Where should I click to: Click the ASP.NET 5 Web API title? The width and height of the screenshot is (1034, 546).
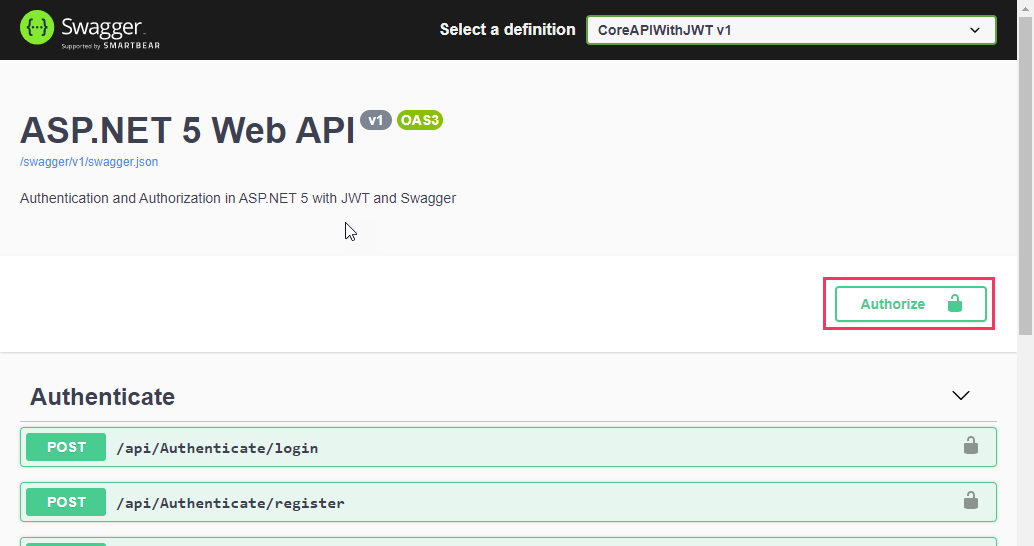187,130
